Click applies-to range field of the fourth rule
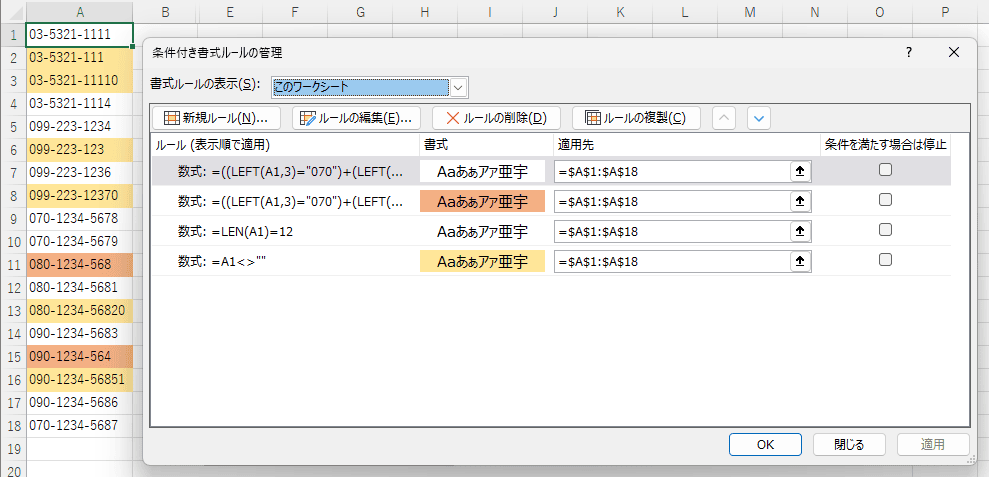Screen dimensions: 989x477 672,261
